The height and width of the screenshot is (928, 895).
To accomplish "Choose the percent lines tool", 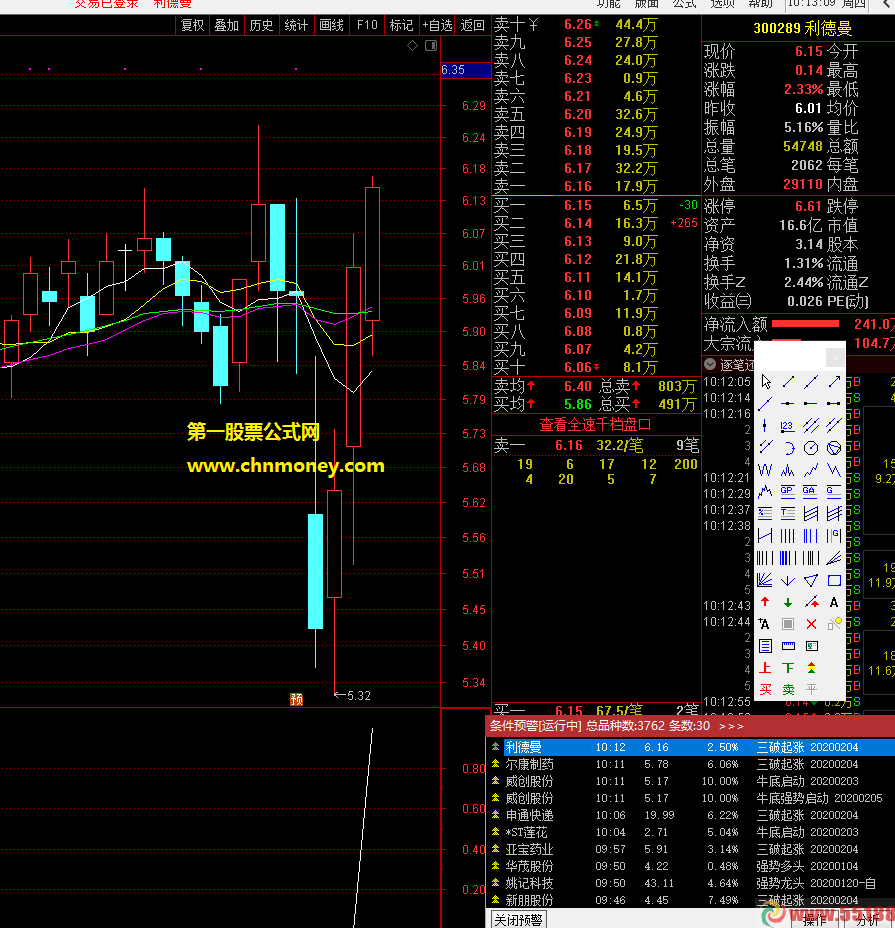I will tap(765, 513).
